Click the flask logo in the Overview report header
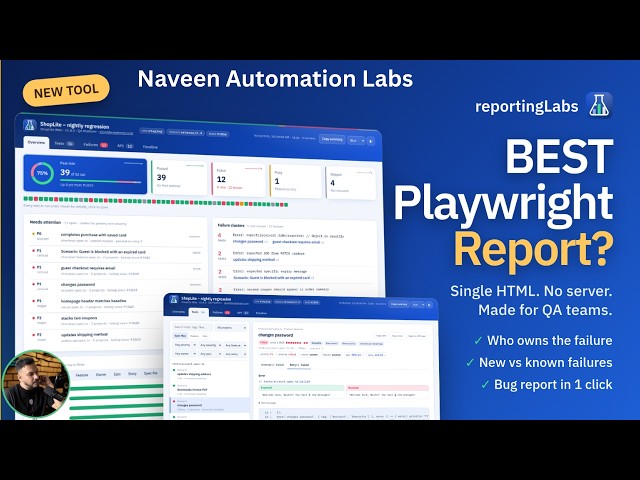Screen dimensions: 640x480 point(29,125)
